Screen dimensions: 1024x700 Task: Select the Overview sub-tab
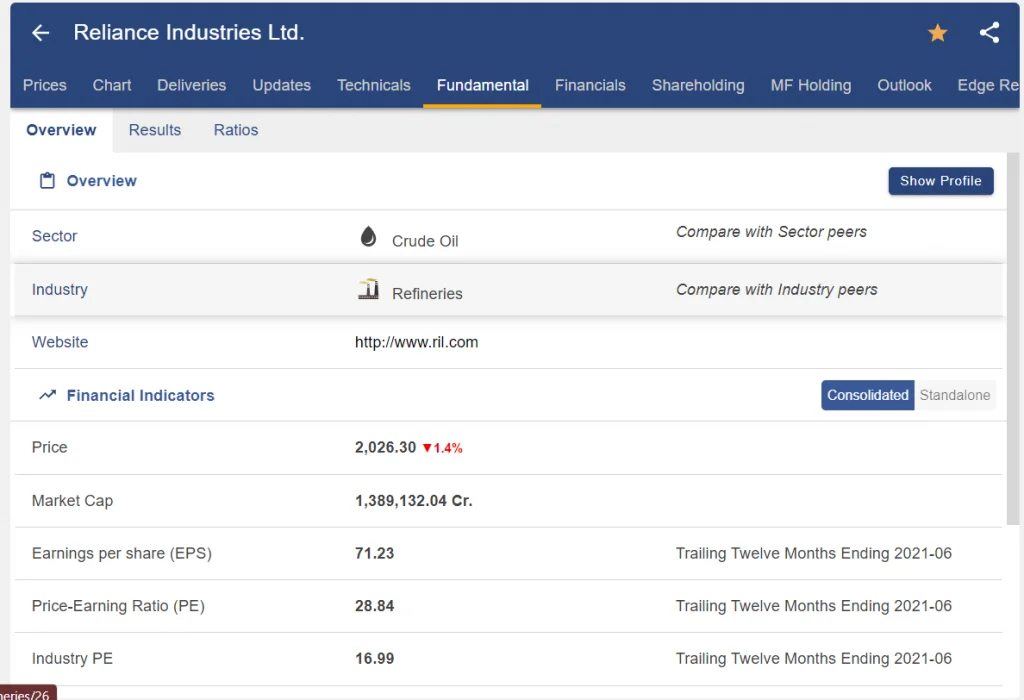tap(61, 130)
